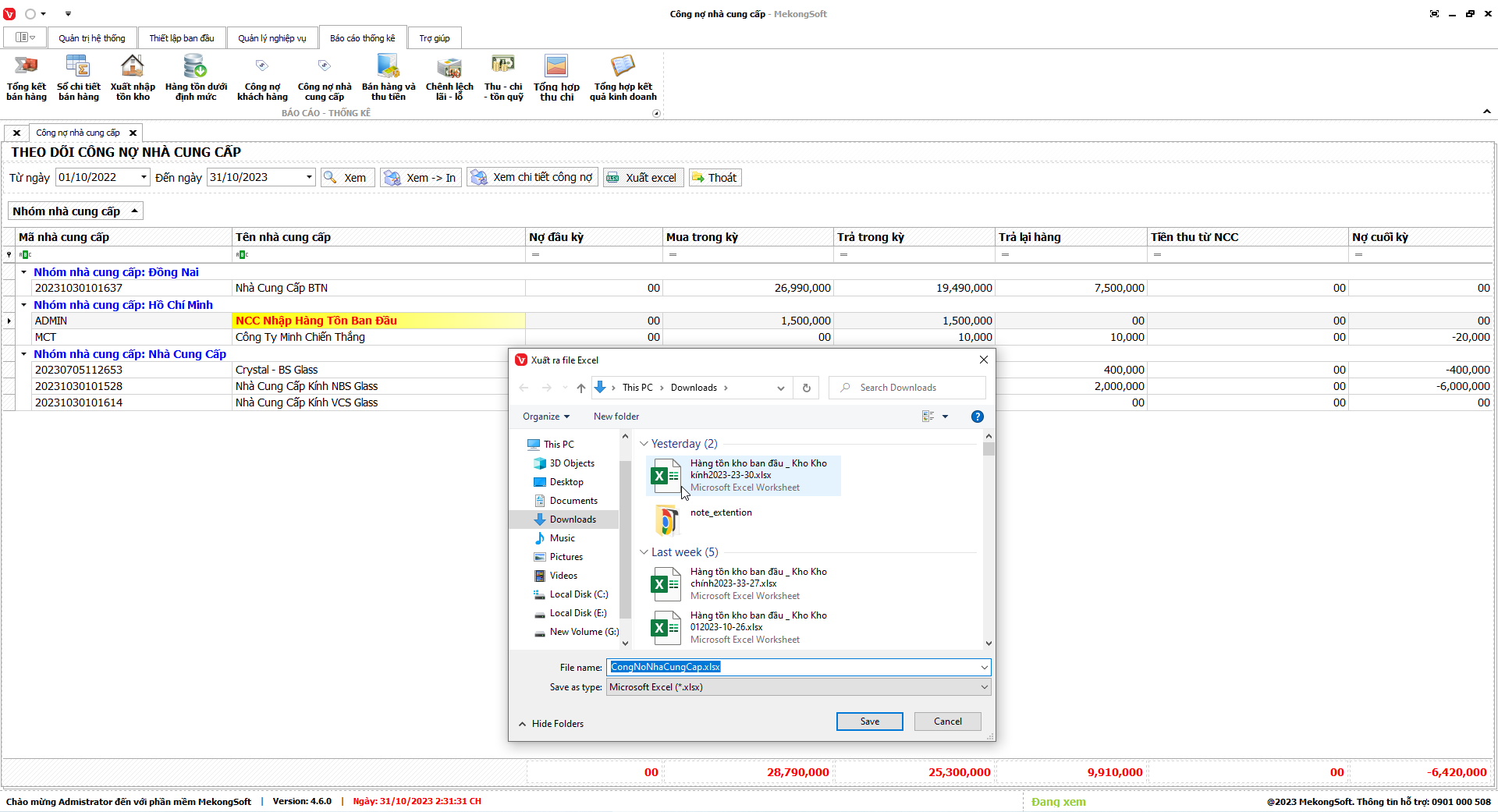Screen dimensions: 1498x812
Task: Collapse the Nhà Cung Cấp supplier group
Action: (x=24, y=354)
